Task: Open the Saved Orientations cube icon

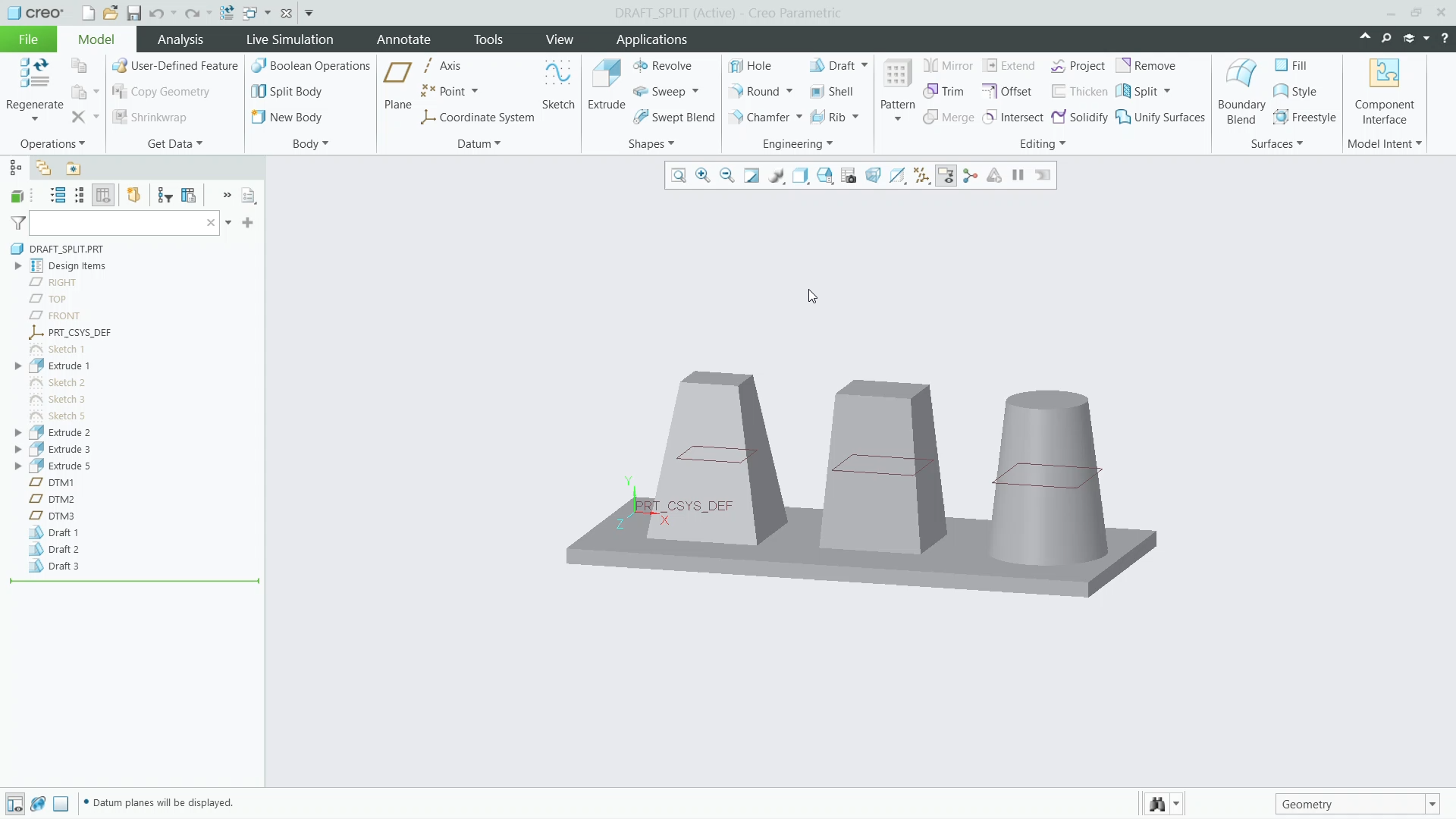Action: point(824,176)
